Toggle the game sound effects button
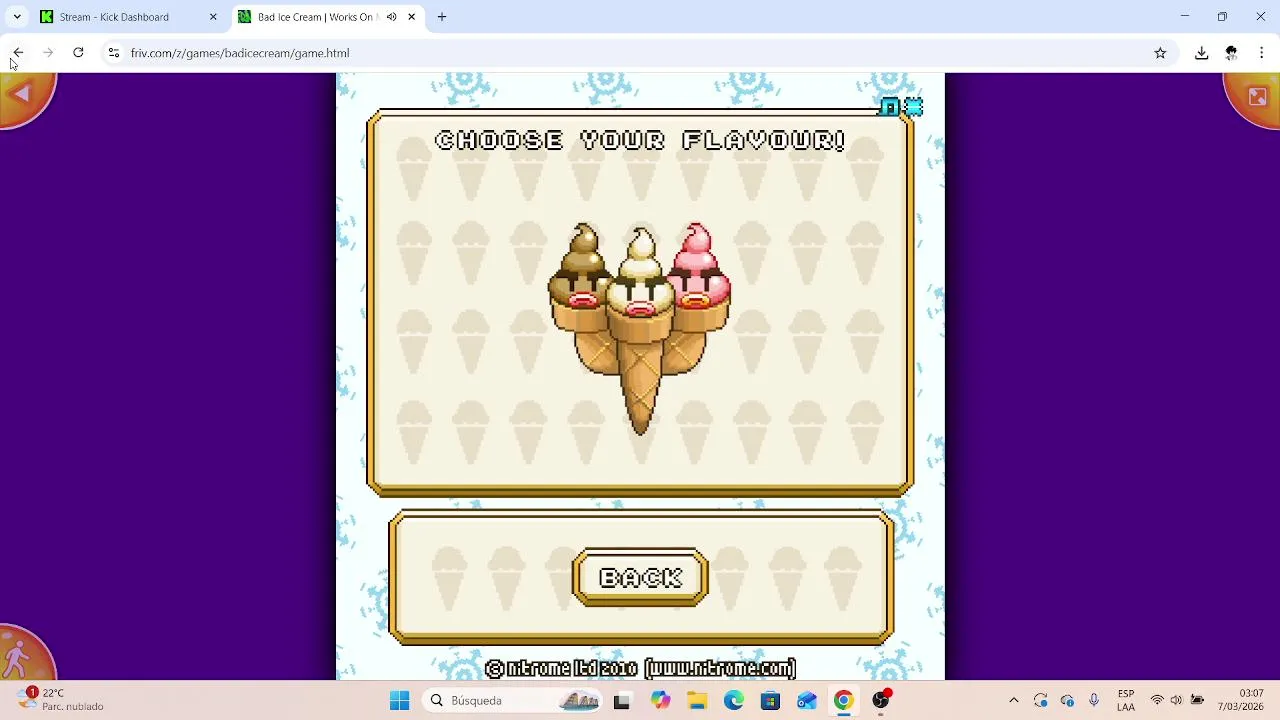The width and height of the screenshot is (1280, 720). coord(912,107)
